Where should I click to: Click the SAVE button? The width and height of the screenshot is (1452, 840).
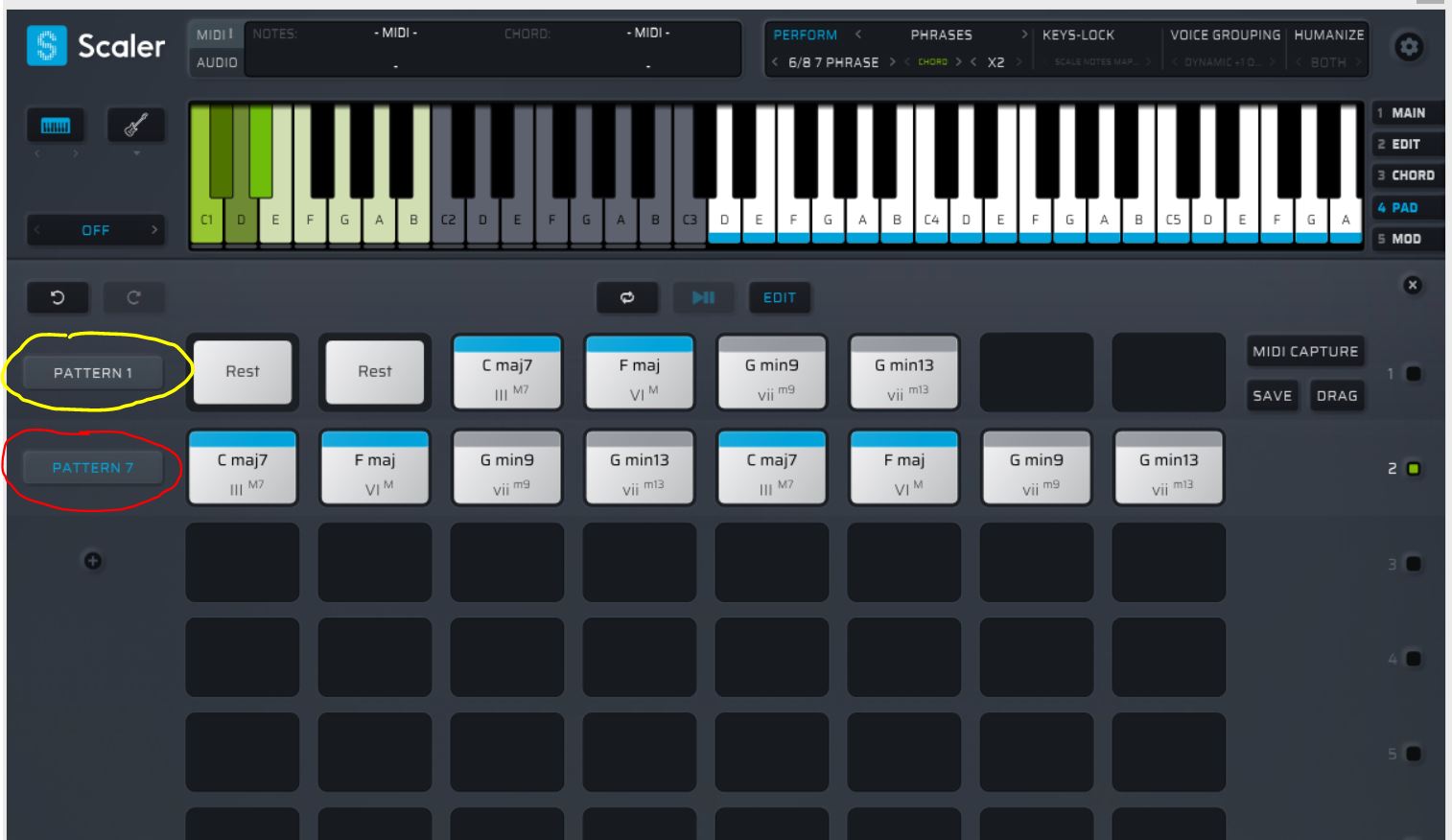(x=1272, y=396)
